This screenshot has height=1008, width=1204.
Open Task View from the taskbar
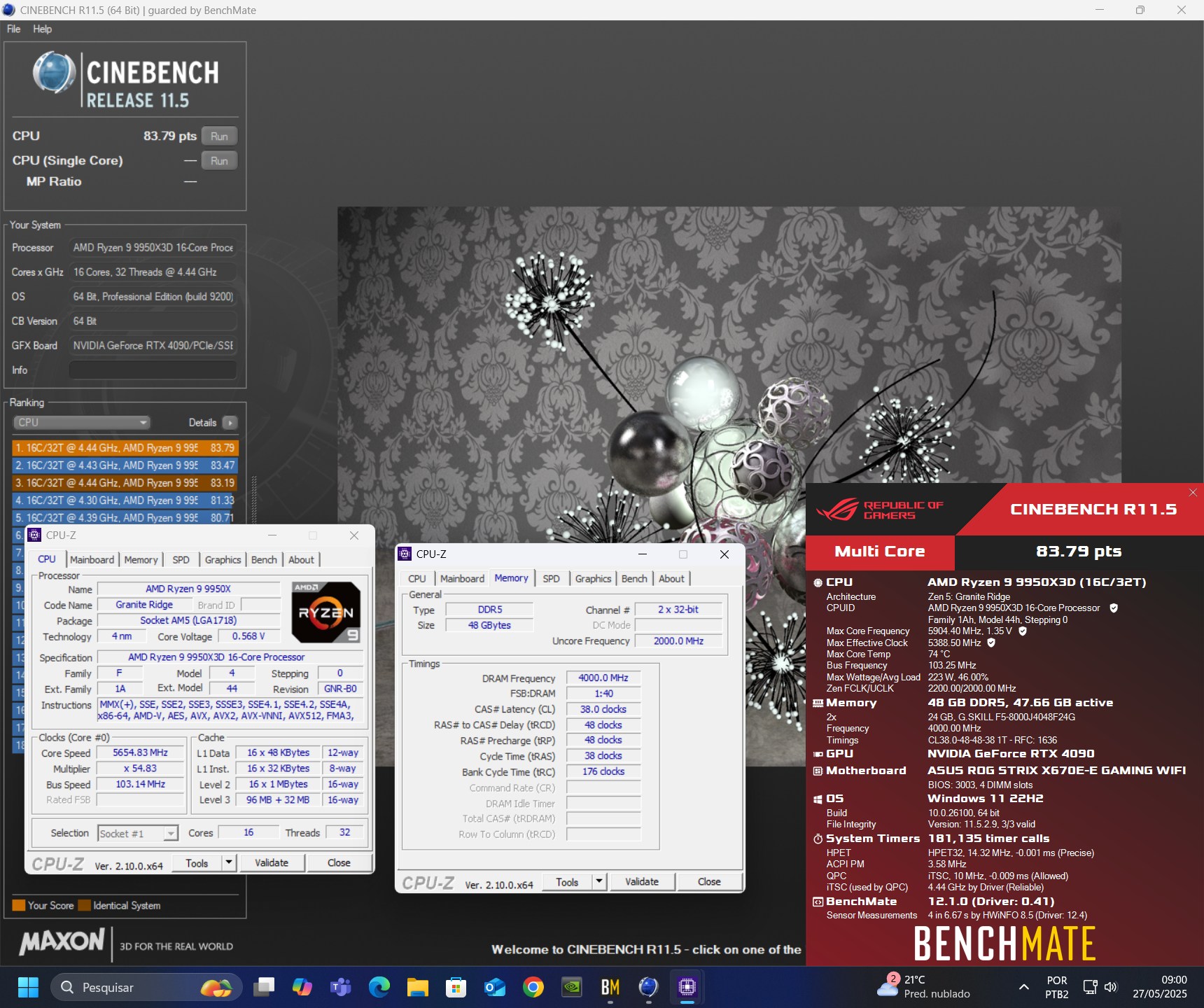(x=264, y=987)
